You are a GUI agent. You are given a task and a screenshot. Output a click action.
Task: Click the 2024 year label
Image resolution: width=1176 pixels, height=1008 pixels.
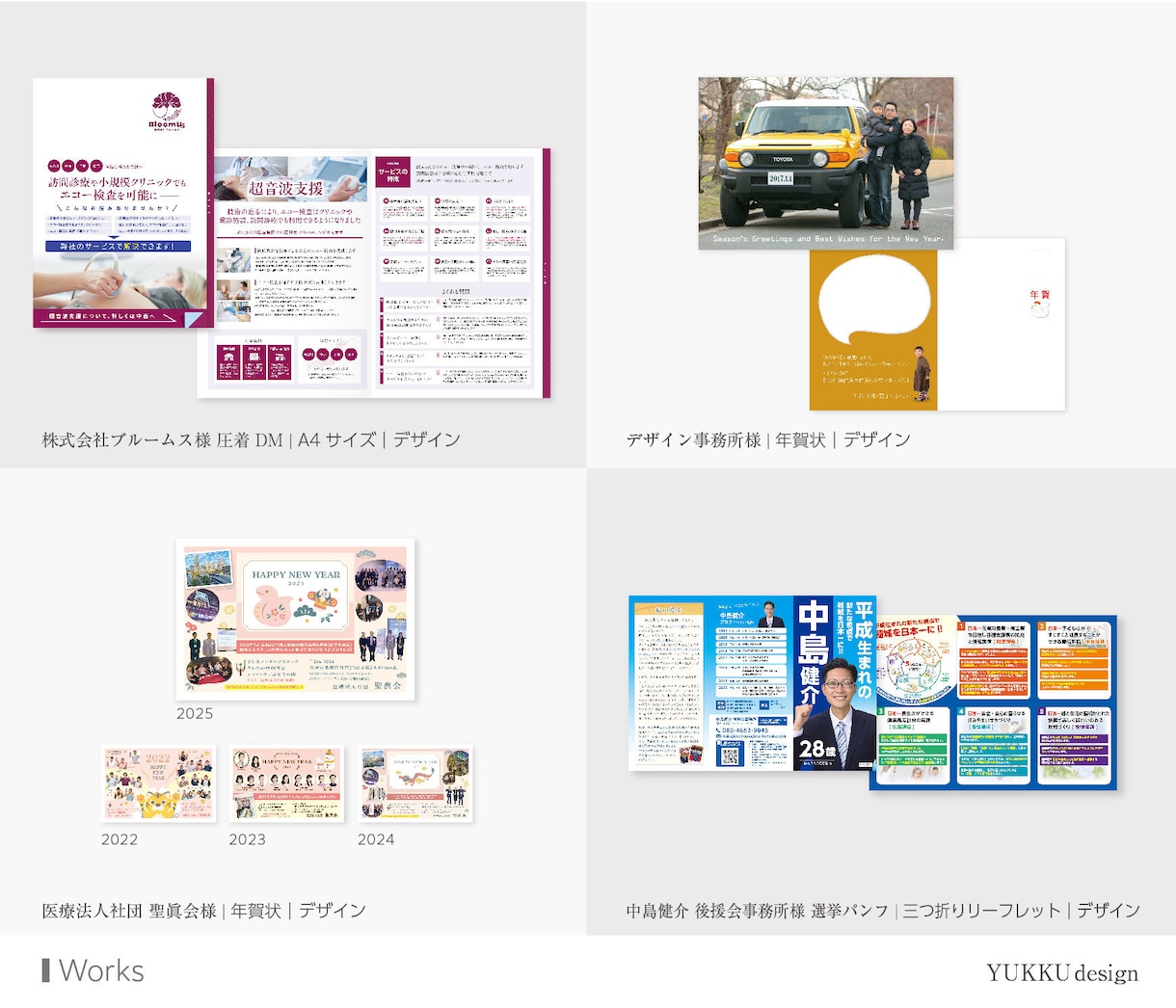(376, 840)
